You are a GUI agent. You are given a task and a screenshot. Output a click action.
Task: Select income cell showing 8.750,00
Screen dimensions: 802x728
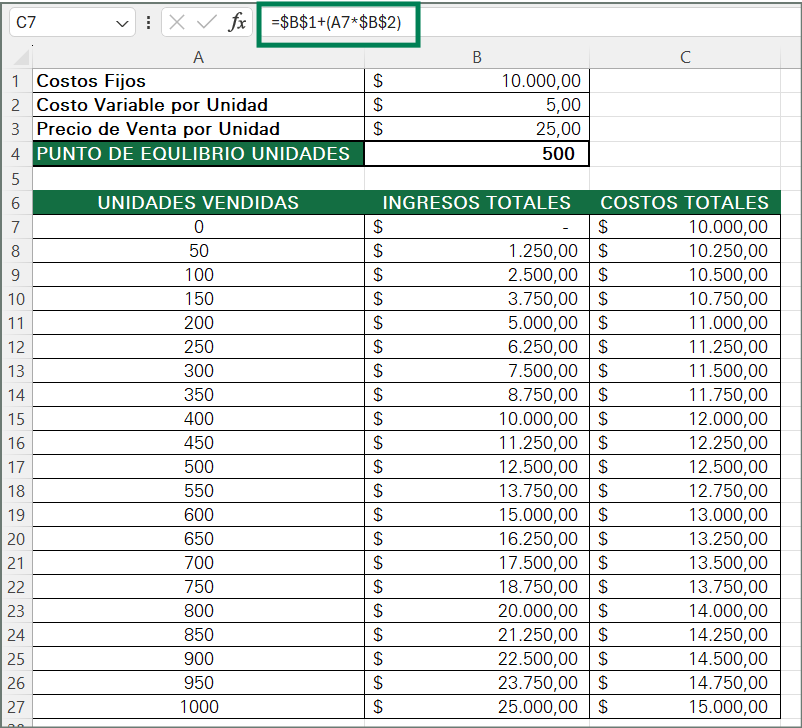click(477, 395)
